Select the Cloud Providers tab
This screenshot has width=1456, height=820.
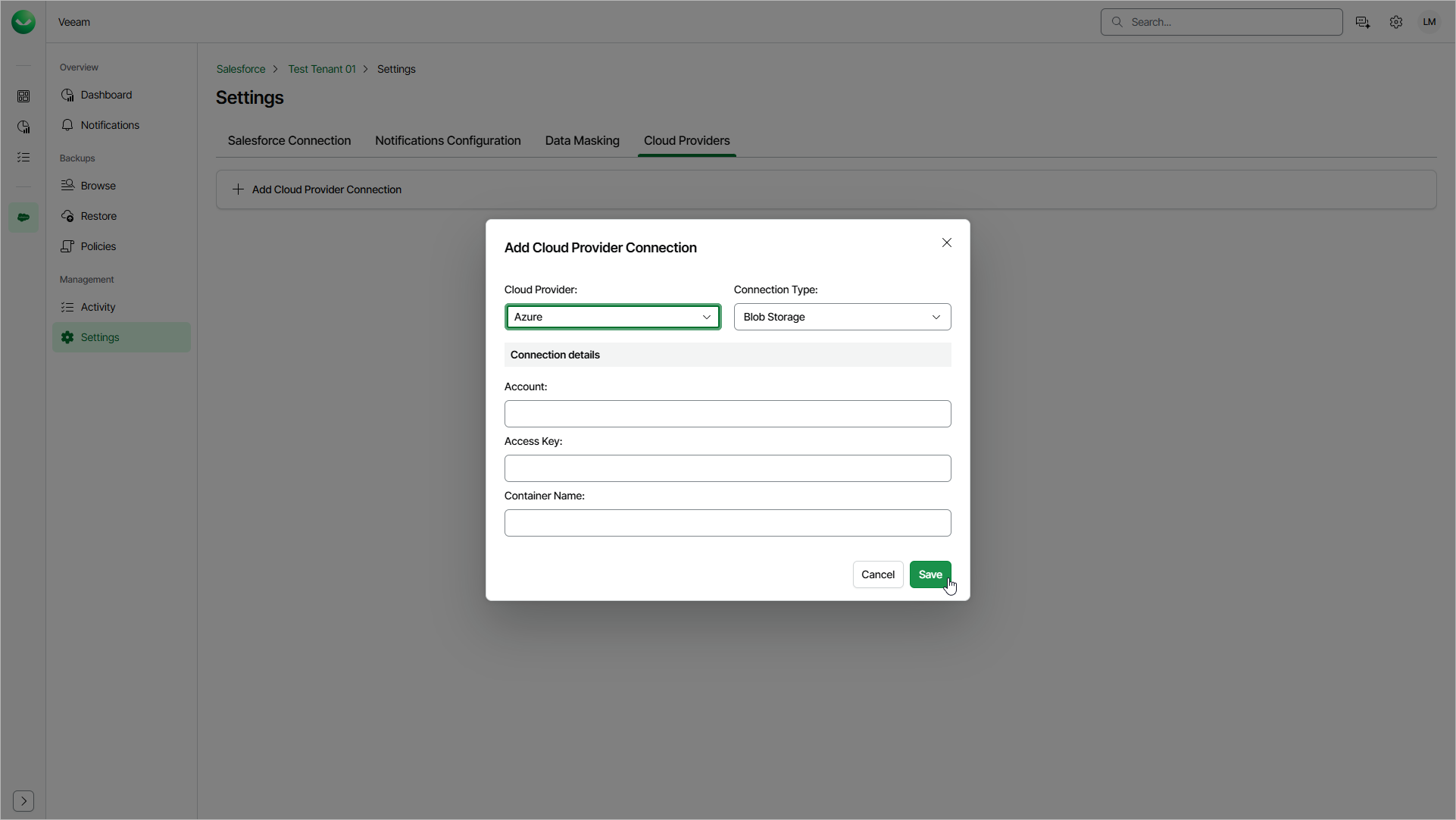[687, 141]
